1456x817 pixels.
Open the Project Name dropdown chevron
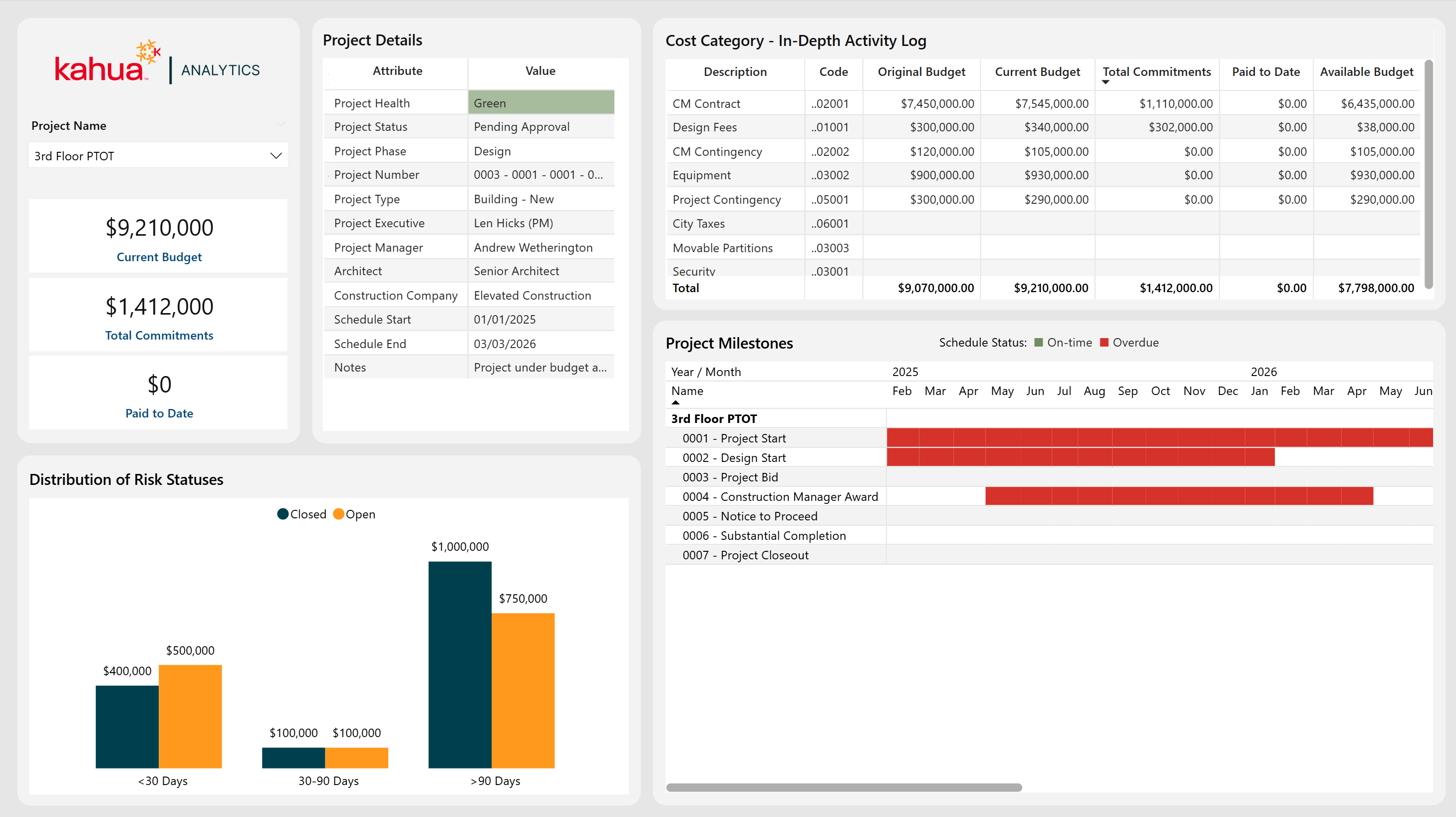(x=276, y=155)
